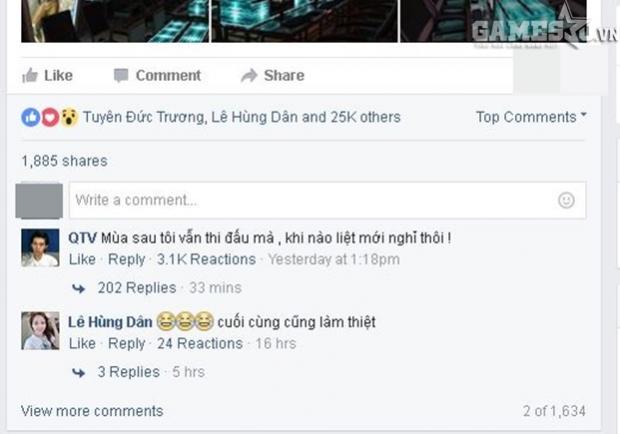Click the Comment speech bubble icon
The image size is (620, 434).
pos(121,75)
